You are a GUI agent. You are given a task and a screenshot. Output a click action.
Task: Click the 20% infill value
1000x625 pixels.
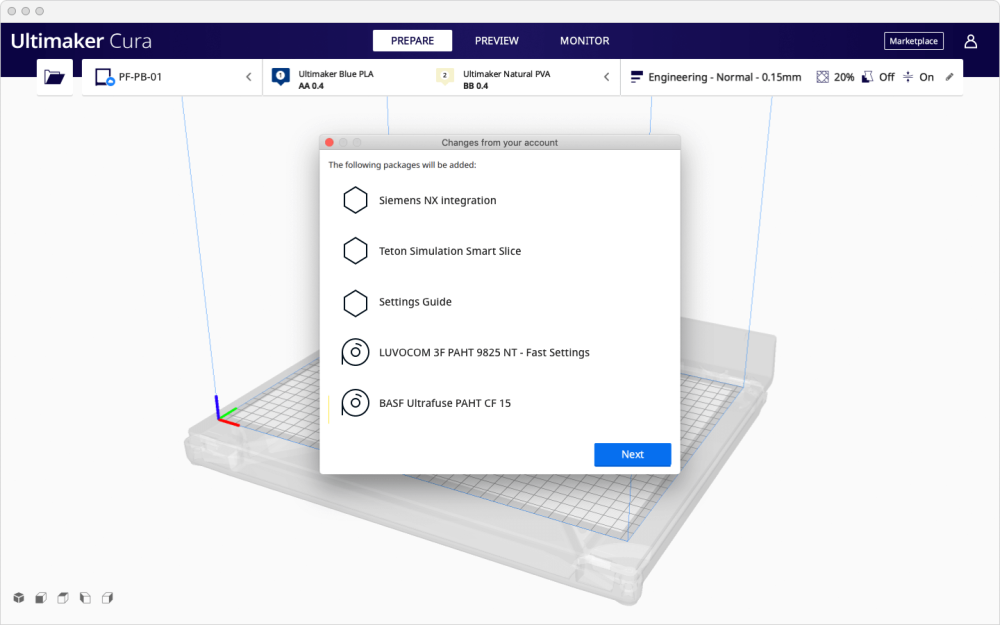tap(844, 77)
